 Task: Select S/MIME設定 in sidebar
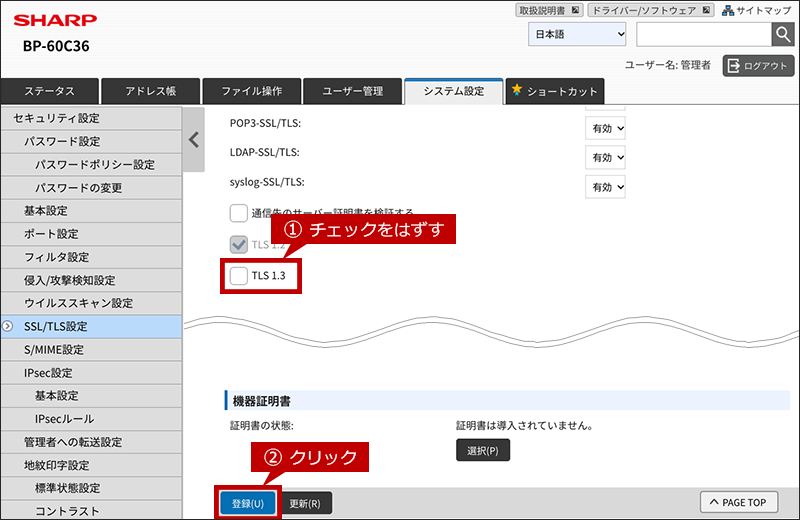(x=91, y=350)
